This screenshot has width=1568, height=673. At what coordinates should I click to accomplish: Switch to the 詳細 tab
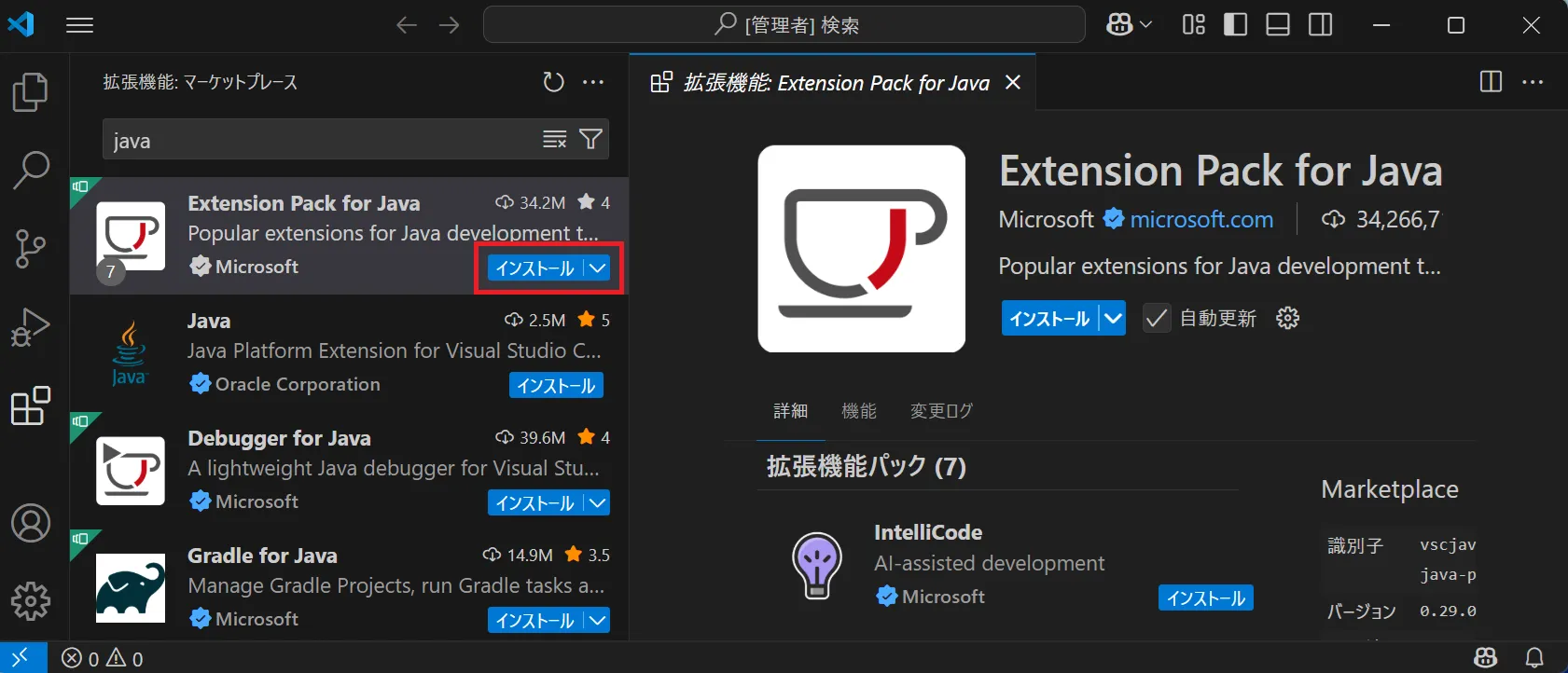pyautogui.click(x=791, y=411)
